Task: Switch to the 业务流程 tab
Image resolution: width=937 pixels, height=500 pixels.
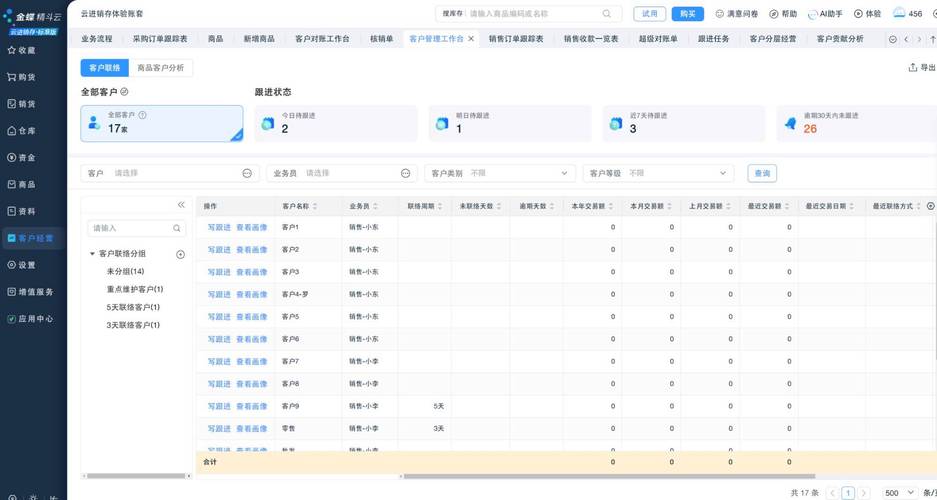Action: click(97, 39)
